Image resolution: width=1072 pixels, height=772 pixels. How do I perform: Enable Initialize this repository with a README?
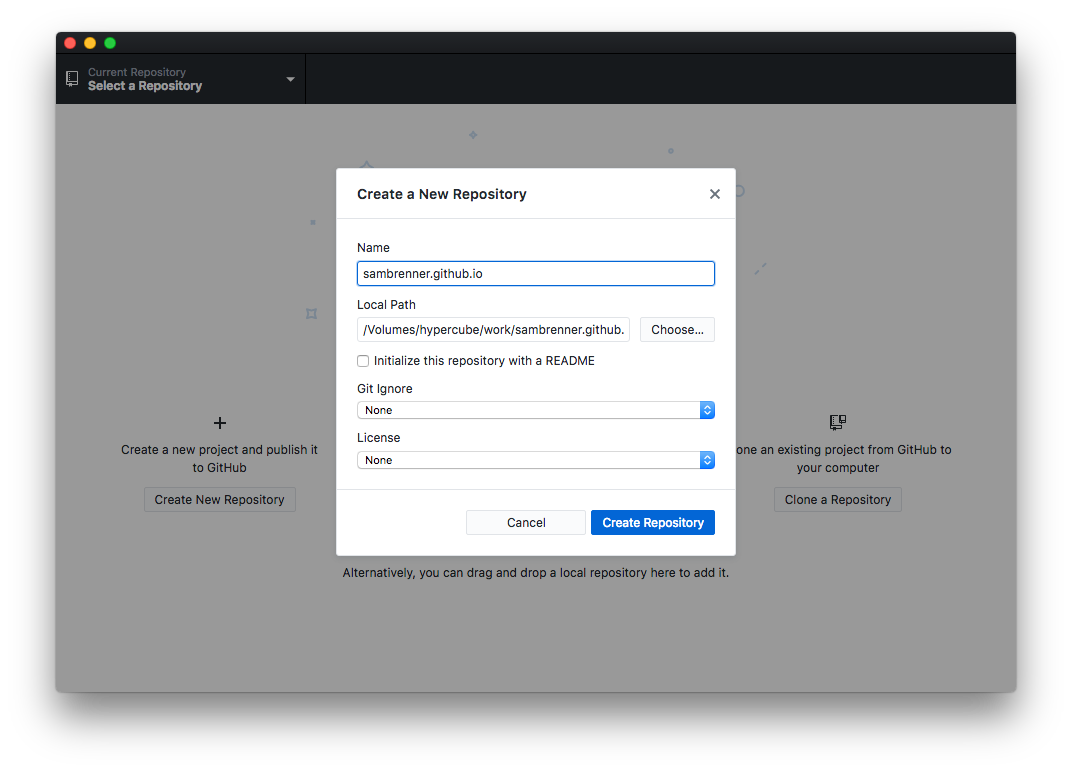point(363,361)
